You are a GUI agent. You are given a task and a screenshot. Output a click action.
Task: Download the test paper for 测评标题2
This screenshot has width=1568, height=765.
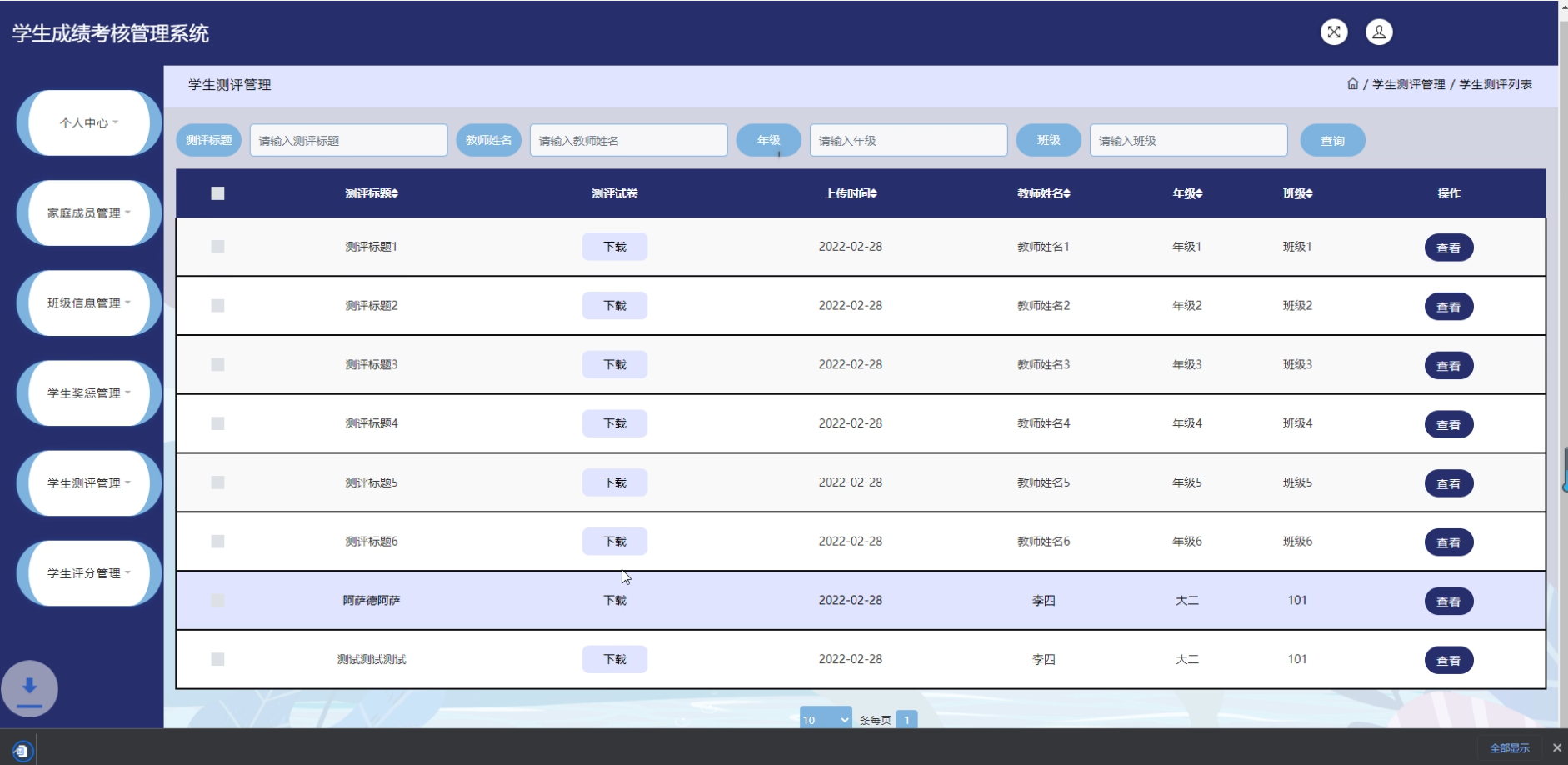coord(615,306)
